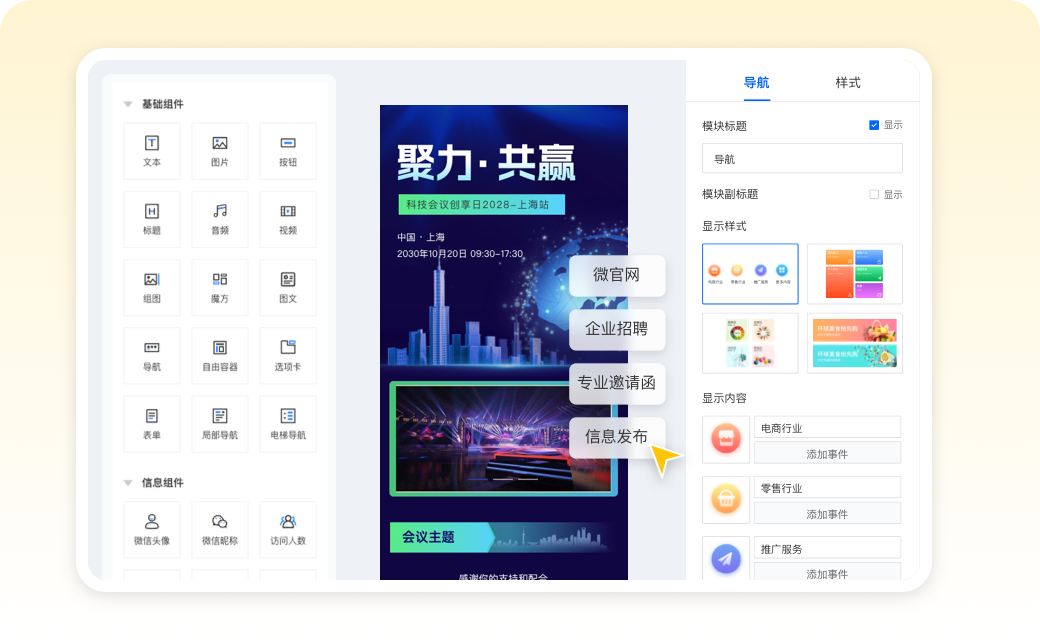This screenshot has width=1040, height=640.
Task: Select the 视频 video component
Action: pyautogui.click(x=288, y=219)
